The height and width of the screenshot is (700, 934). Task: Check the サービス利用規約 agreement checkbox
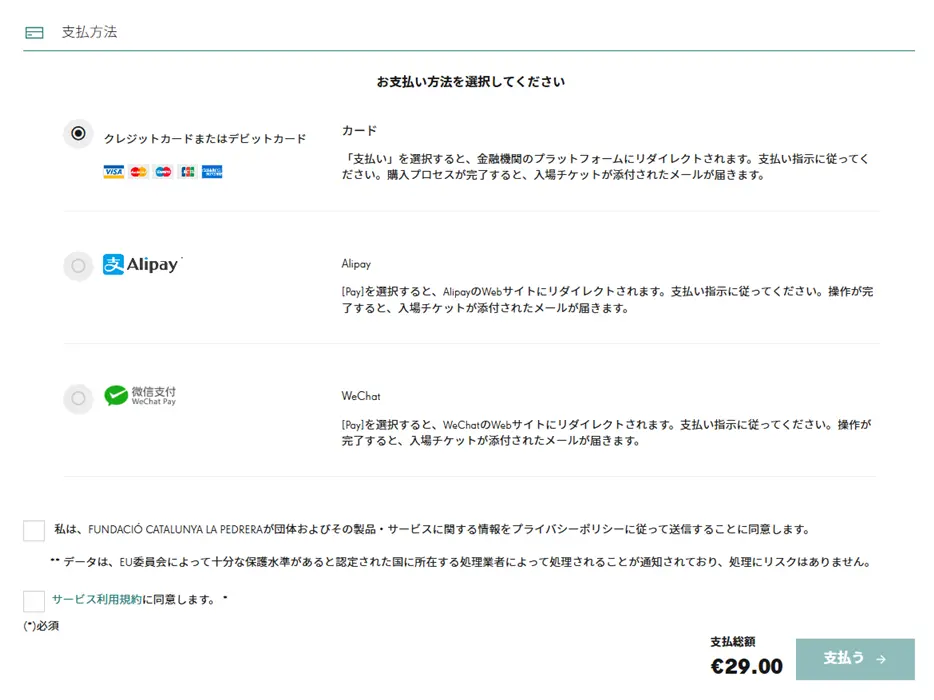tap(34, 601)
